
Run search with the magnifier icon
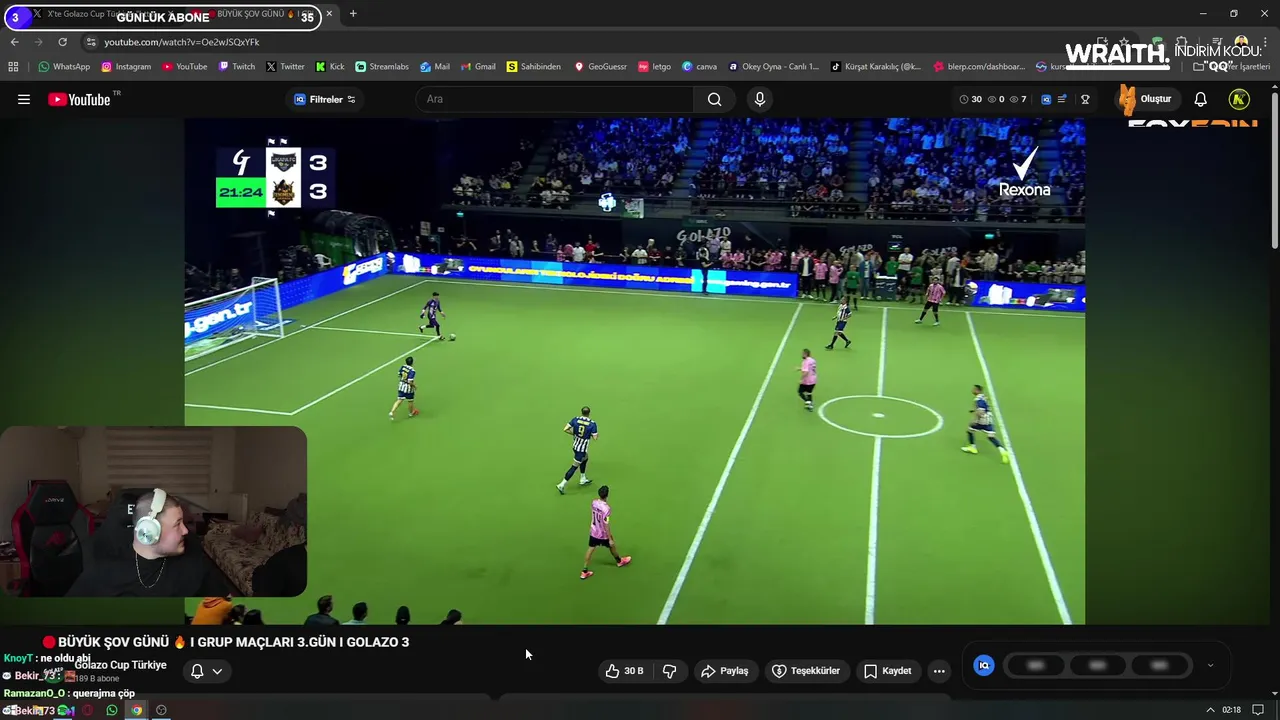tap(714, 99)
